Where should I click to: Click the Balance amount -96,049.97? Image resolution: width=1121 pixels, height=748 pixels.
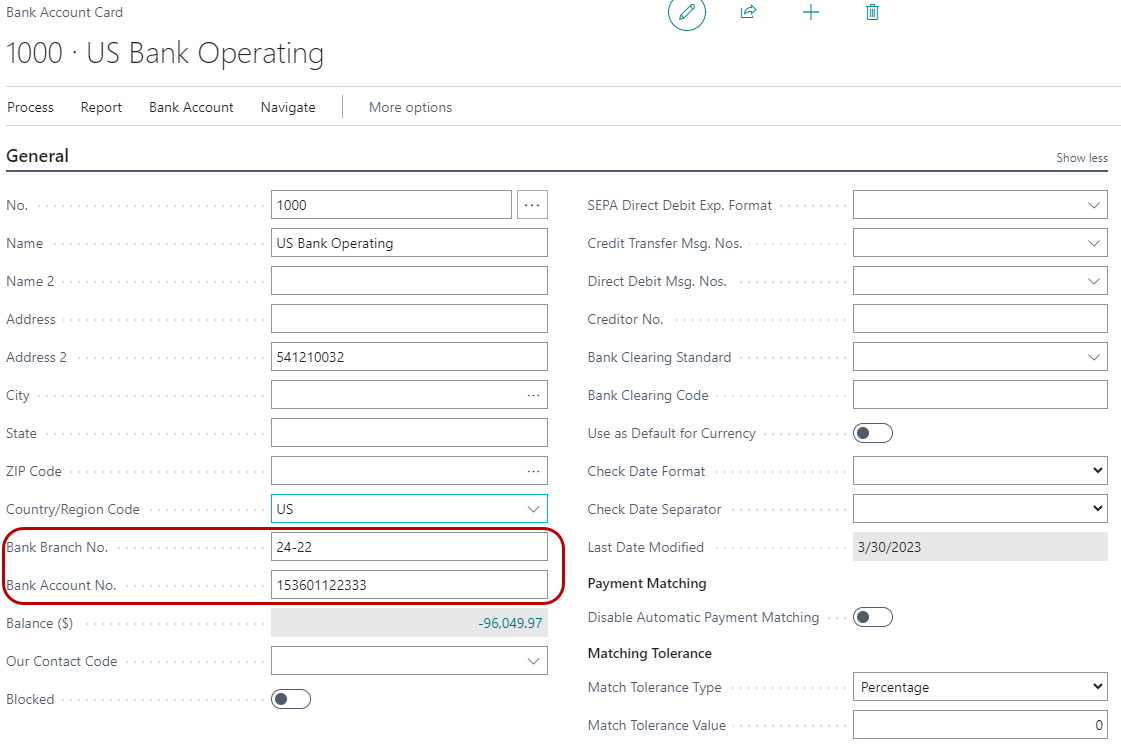[510, 623]
